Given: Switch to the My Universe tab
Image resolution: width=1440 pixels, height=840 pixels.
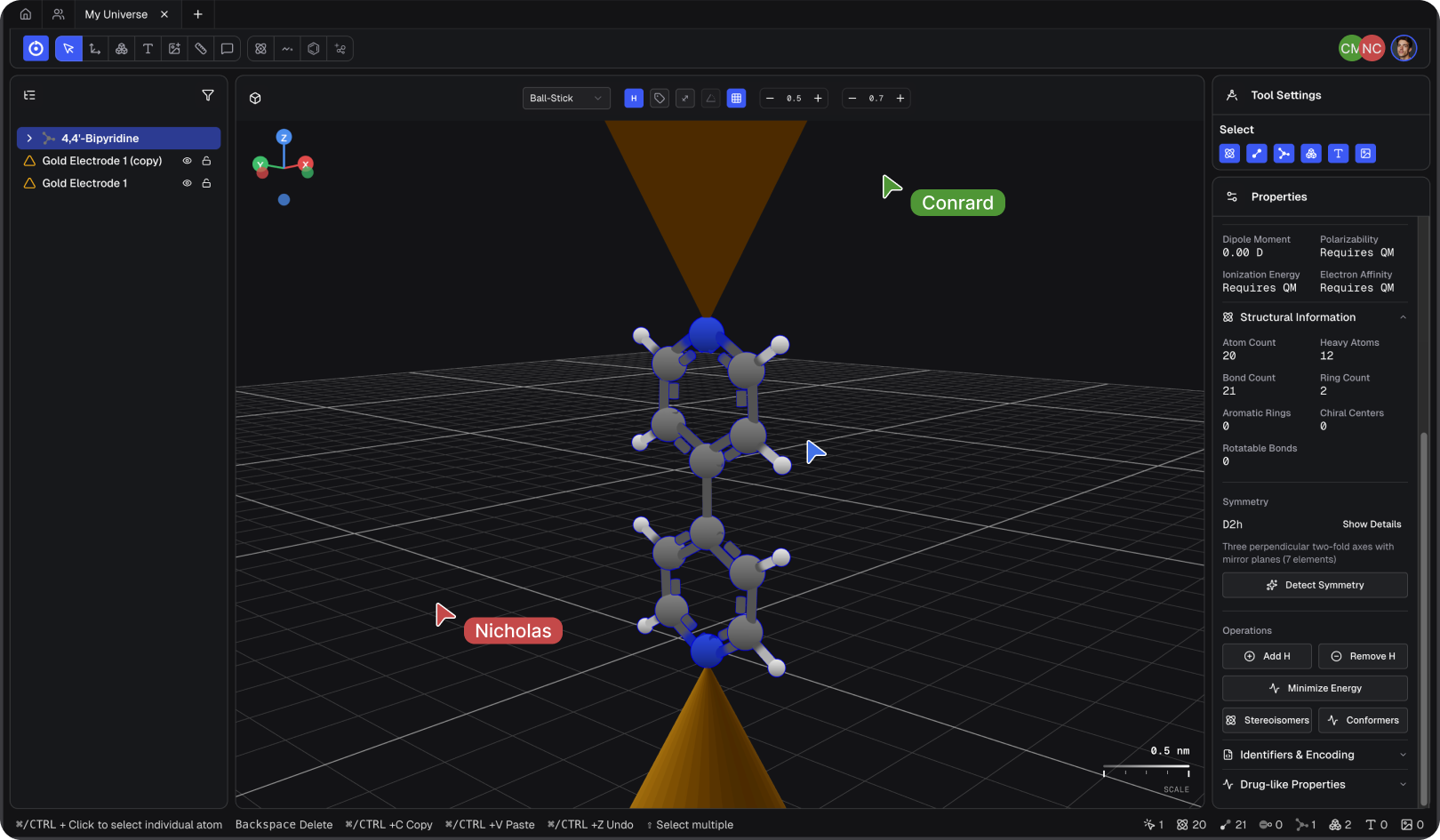Looking at the screenshot, I should pos(118,14).
